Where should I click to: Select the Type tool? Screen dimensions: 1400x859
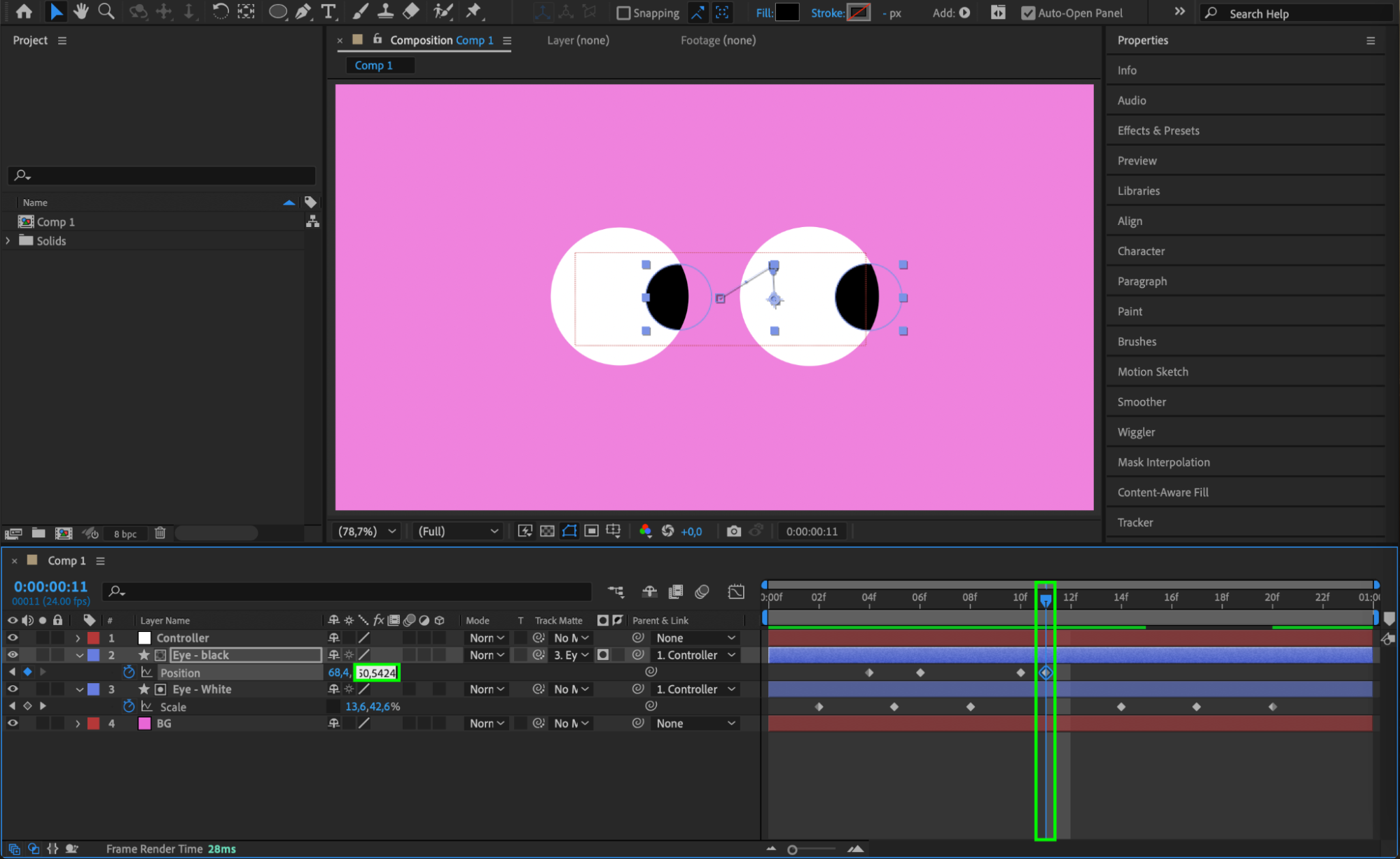(x=328, y=11)
